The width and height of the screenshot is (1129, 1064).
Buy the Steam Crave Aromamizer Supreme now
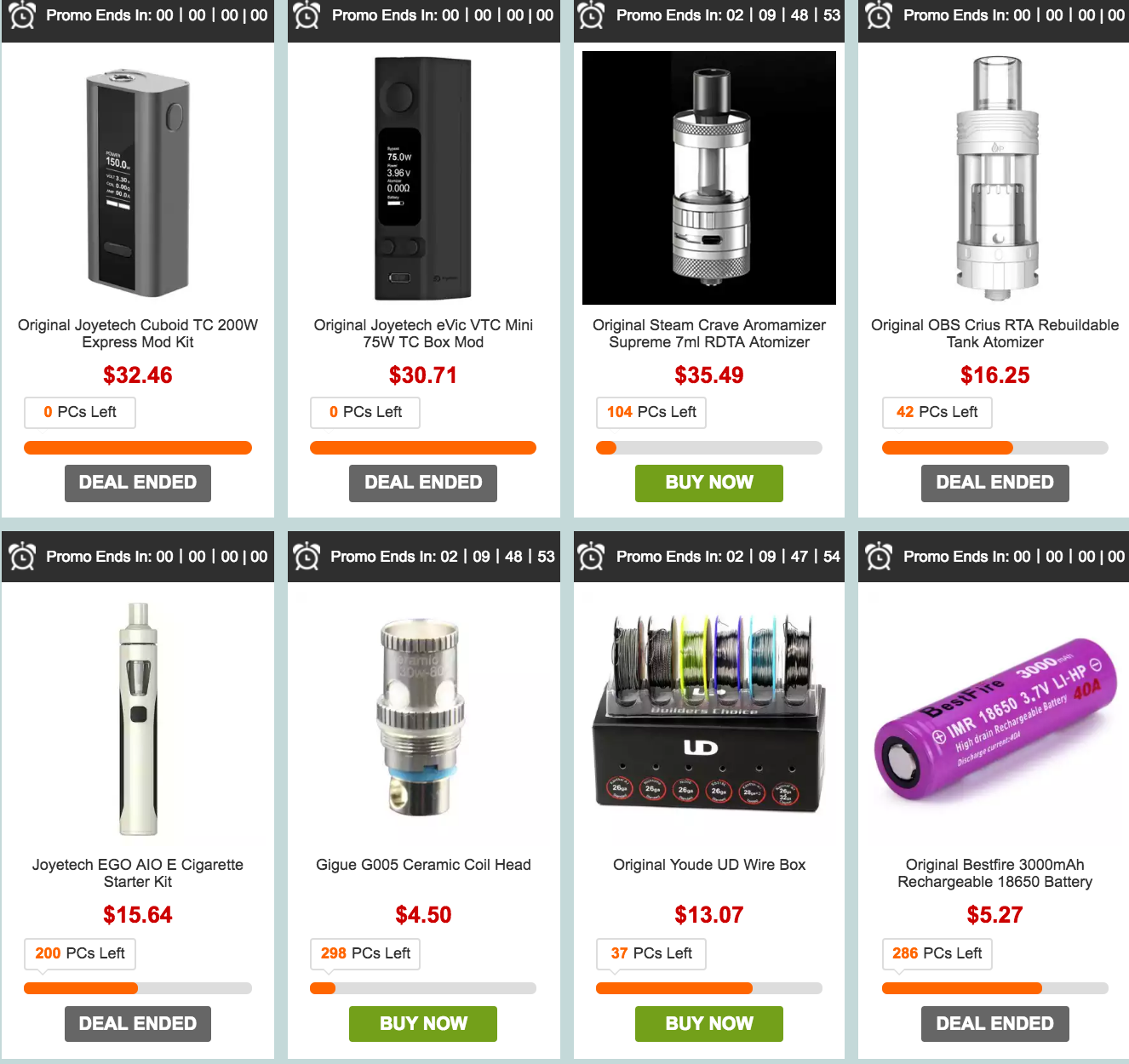pos(709,483)
